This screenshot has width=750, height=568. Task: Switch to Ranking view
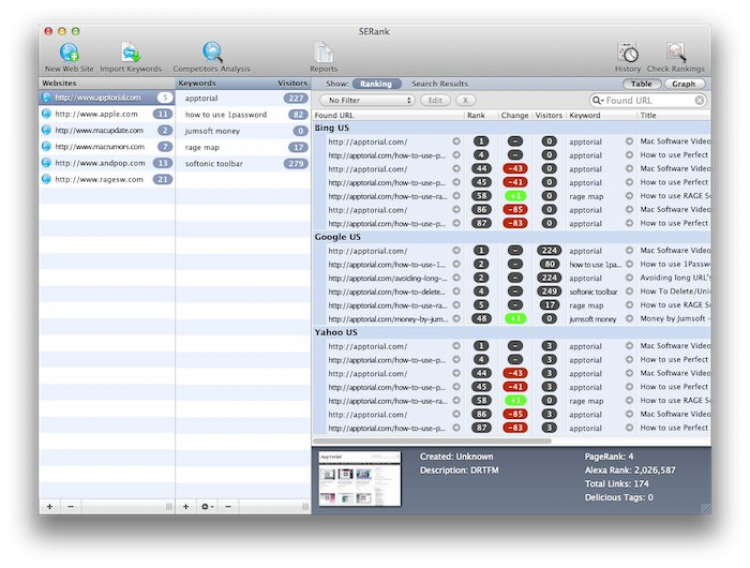(376, 84)
